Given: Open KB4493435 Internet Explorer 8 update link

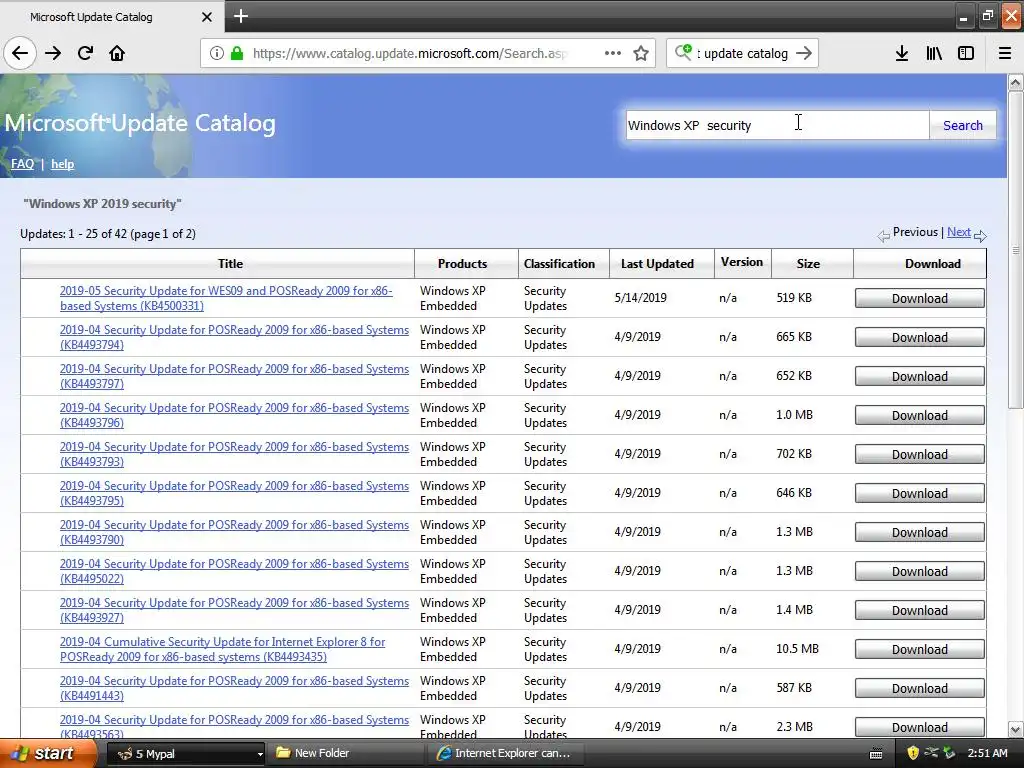Looking at the screenshot, I should 222,649.
